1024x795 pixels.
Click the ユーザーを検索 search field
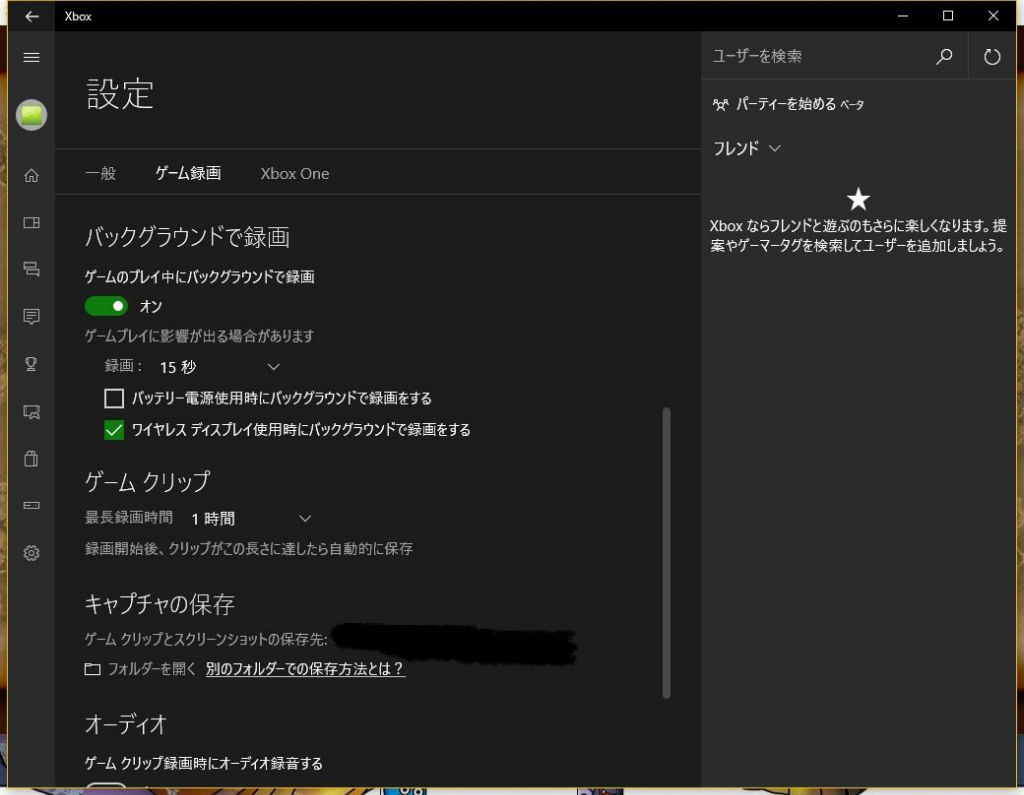click(818, 56)
